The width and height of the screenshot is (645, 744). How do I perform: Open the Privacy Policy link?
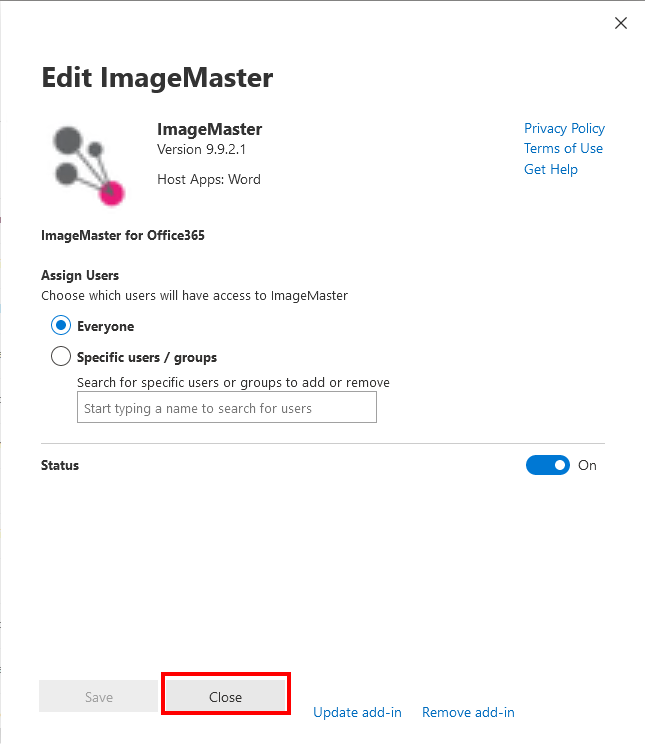click(x=564, y=128)
